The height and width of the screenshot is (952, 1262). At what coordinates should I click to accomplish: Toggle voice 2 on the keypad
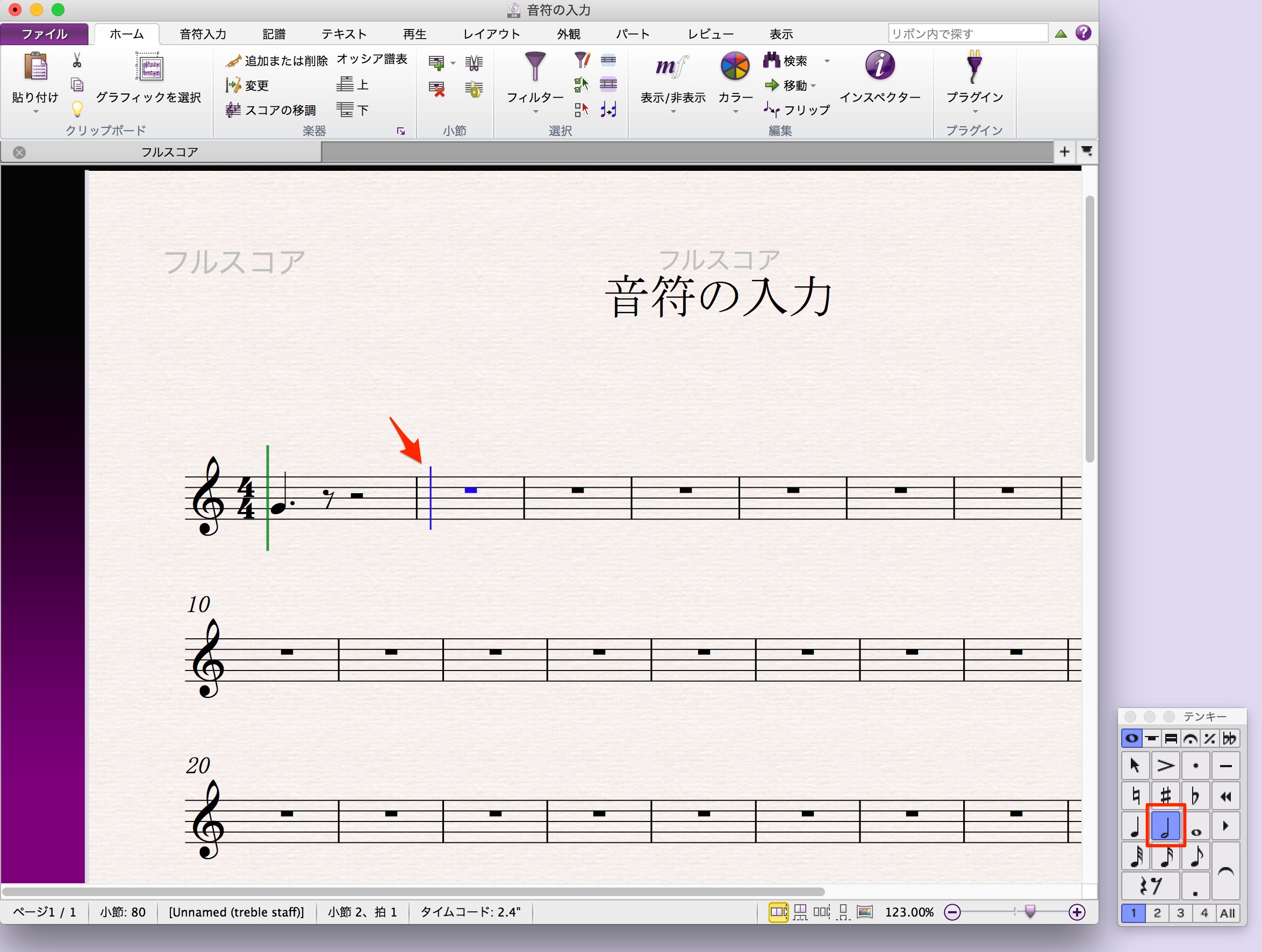tap(1157, 913)
